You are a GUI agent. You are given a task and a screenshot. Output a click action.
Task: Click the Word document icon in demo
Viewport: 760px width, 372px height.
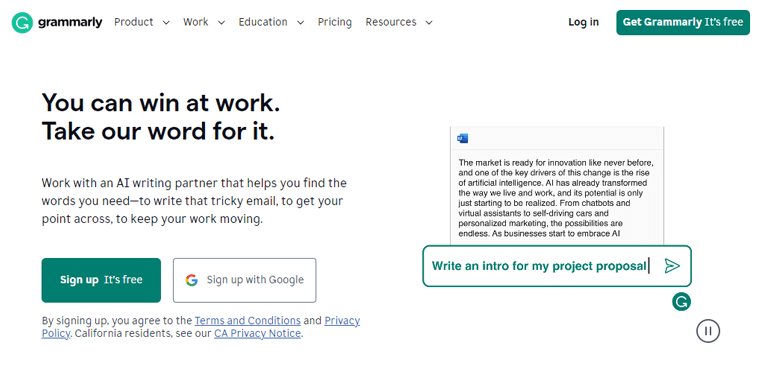(x=462, y=139)
